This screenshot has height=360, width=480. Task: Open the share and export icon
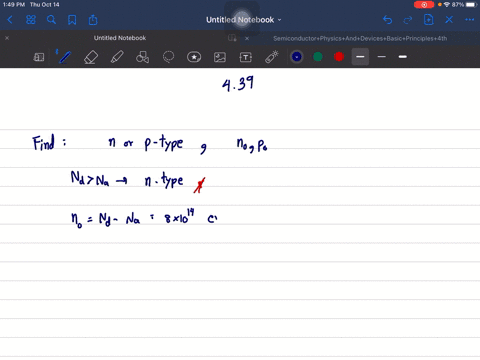[93, 20]
